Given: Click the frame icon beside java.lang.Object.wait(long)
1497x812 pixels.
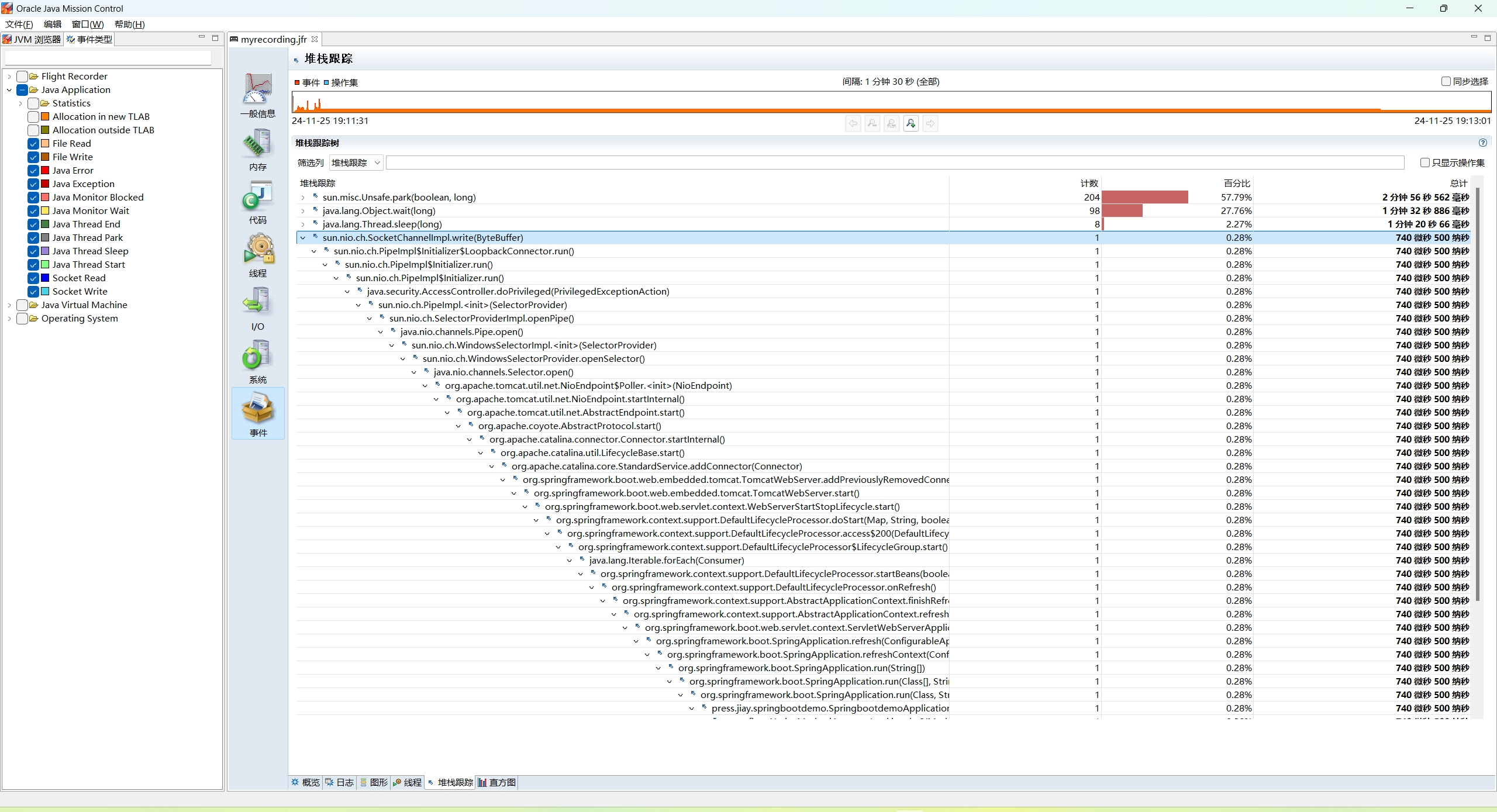Looking at the screenshot, I should coord(315,210).
